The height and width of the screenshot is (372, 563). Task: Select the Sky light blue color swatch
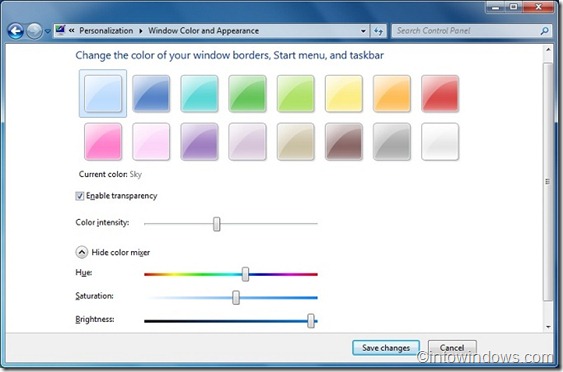103,93
